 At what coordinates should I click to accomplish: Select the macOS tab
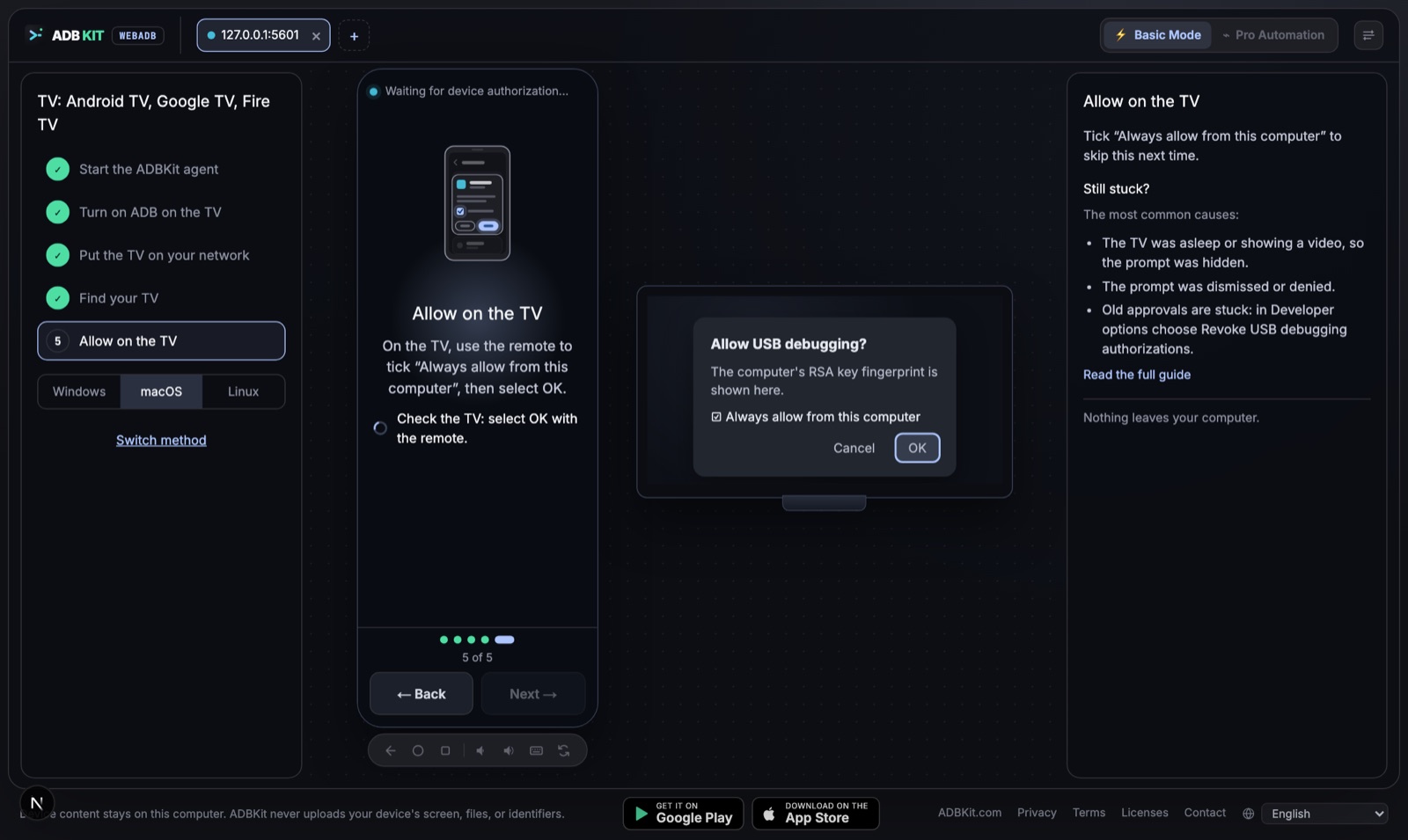[x=161, y=391]
